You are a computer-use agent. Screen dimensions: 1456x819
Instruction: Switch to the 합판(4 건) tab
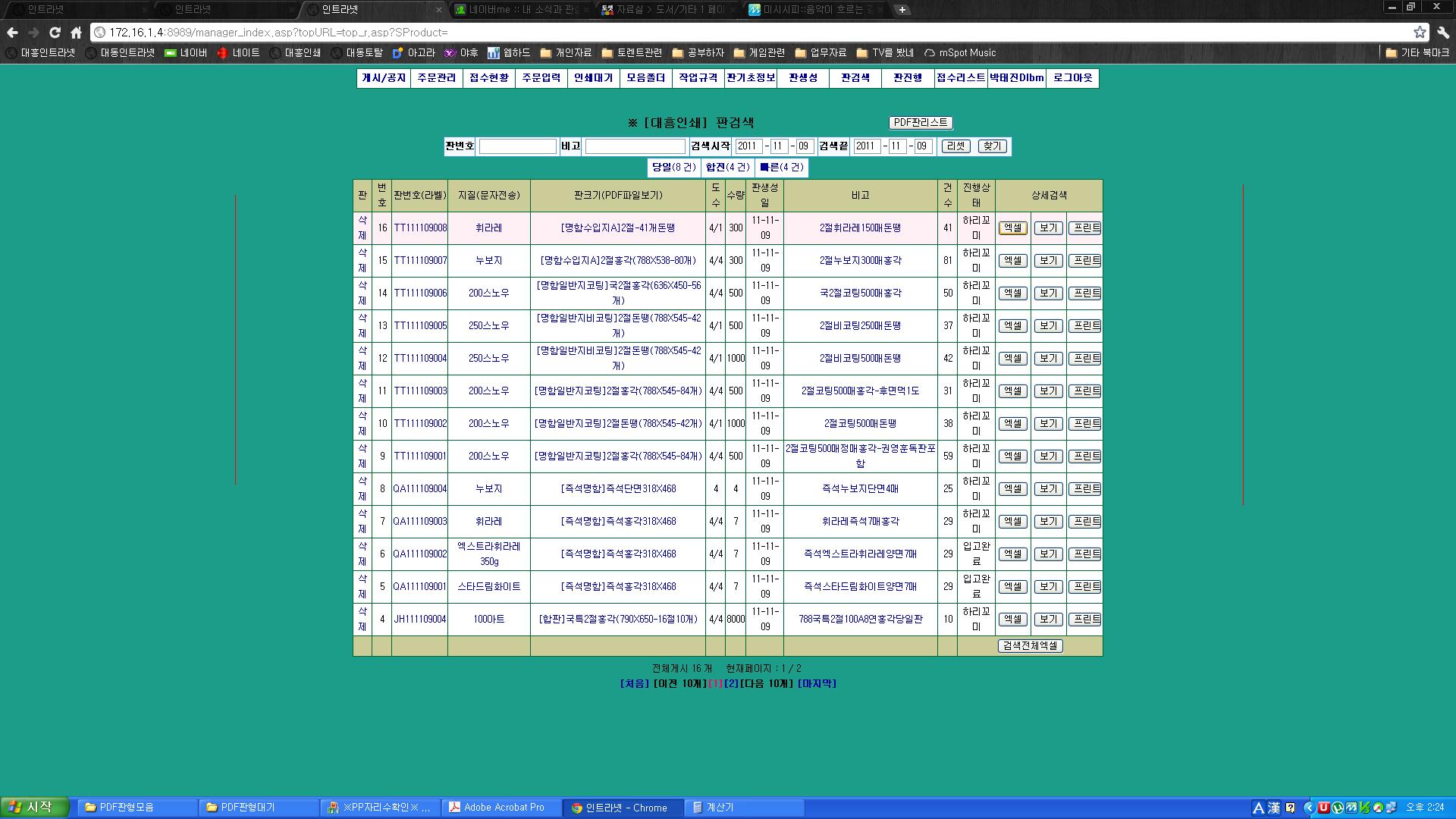click(x=727, y=168)
